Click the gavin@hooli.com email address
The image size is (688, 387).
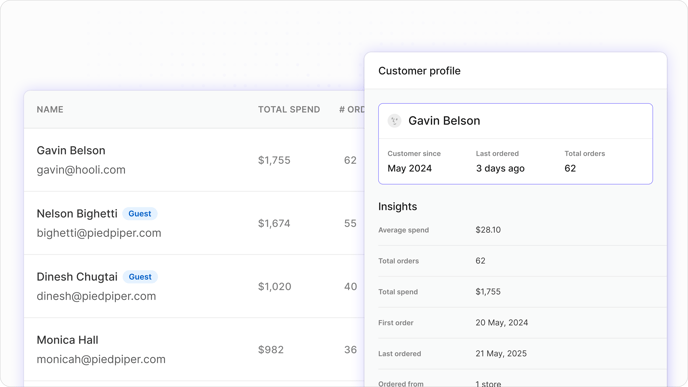coord(81,170)
